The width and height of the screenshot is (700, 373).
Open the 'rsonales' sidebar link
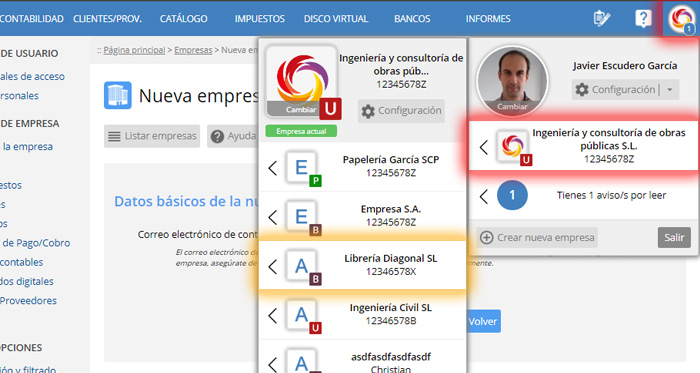19,96
